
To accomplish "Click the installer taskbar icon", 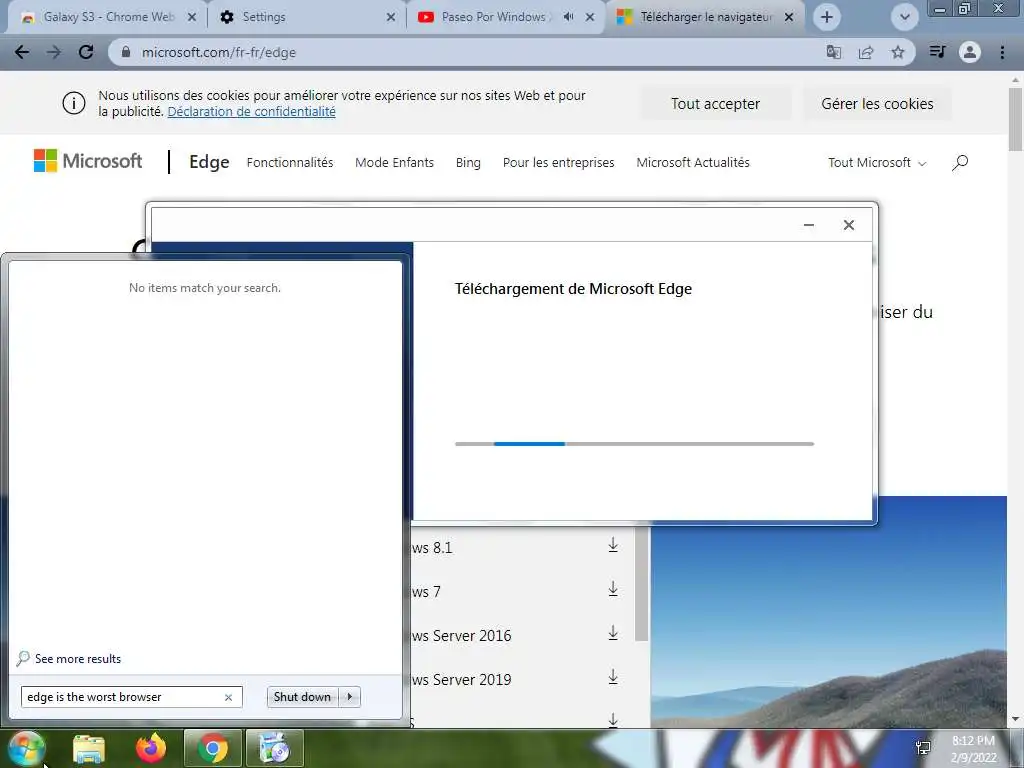I will click(x=275, y=748).
